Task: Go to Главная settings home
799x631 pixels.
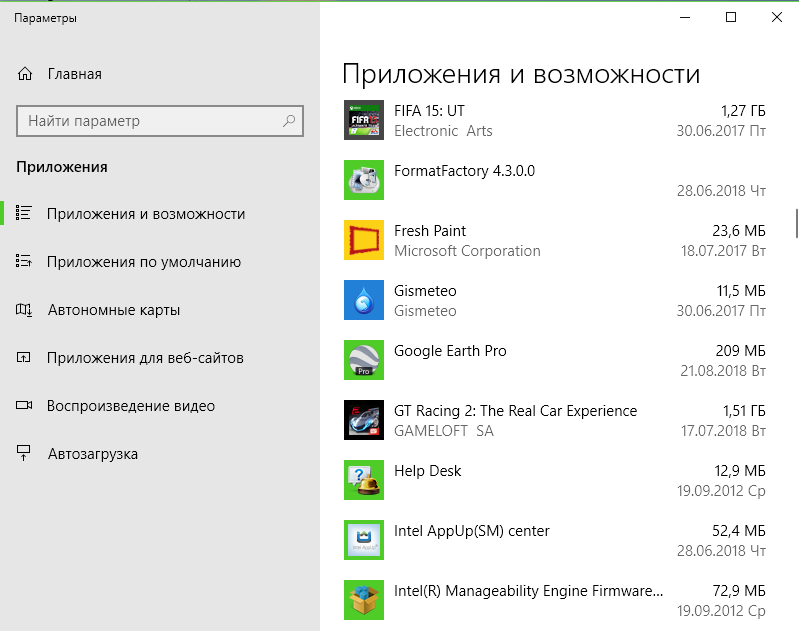Action: (x=74, y=74)
